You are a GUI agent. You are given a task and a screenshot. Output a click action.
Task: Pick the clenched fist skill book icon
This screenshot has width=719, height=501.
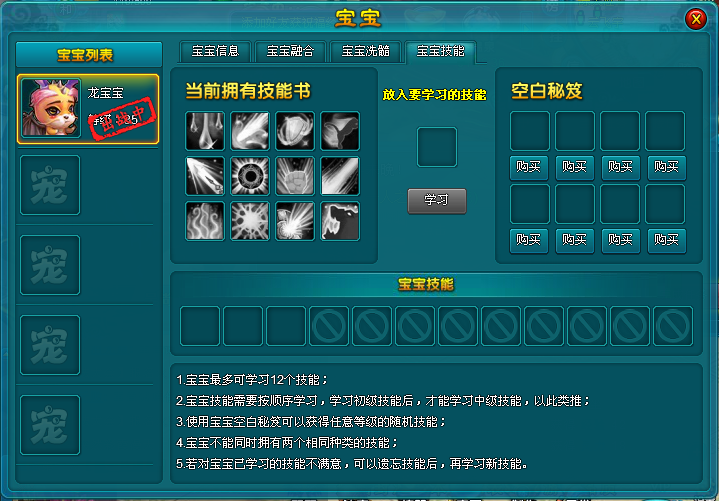coord(295,176)
